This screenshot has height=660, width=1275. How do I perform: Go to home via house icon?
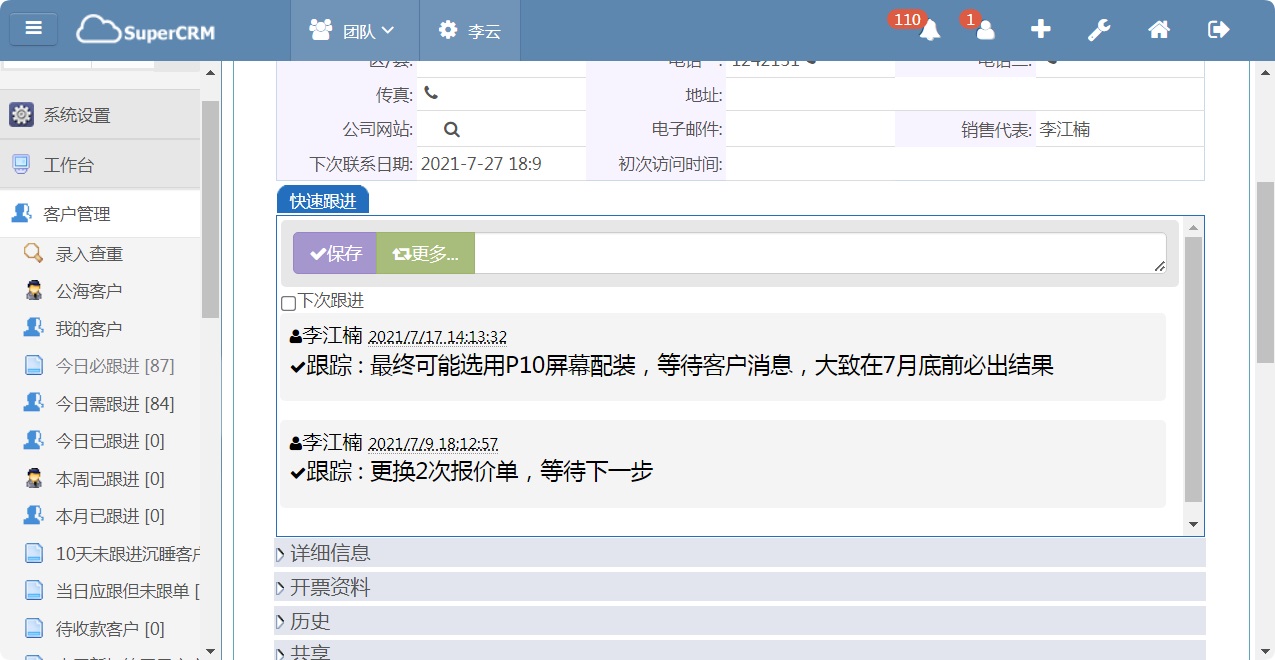(1159, 30)
